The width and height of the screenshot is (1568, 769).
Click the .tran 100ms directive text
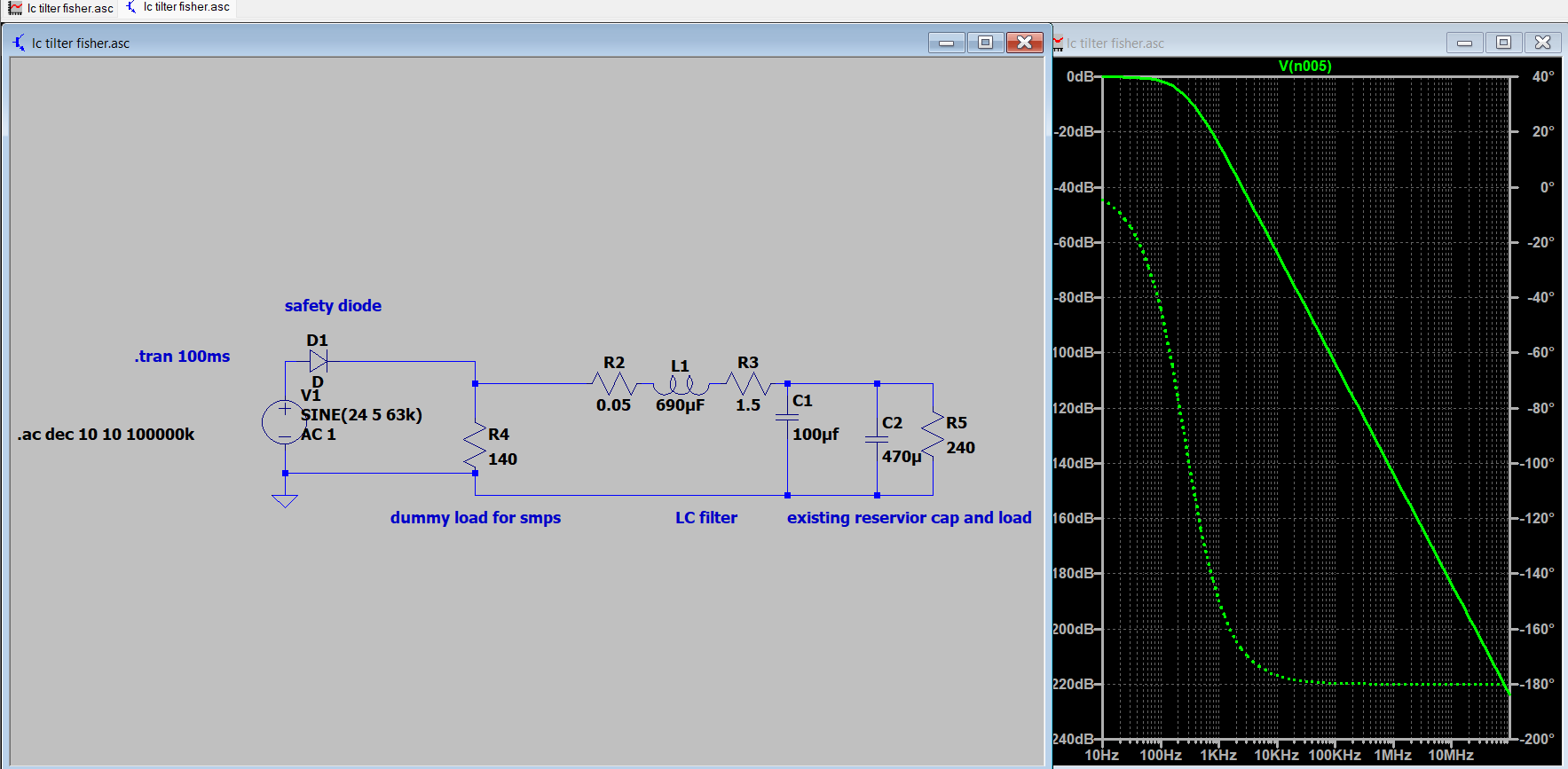[x=182, y=356]
